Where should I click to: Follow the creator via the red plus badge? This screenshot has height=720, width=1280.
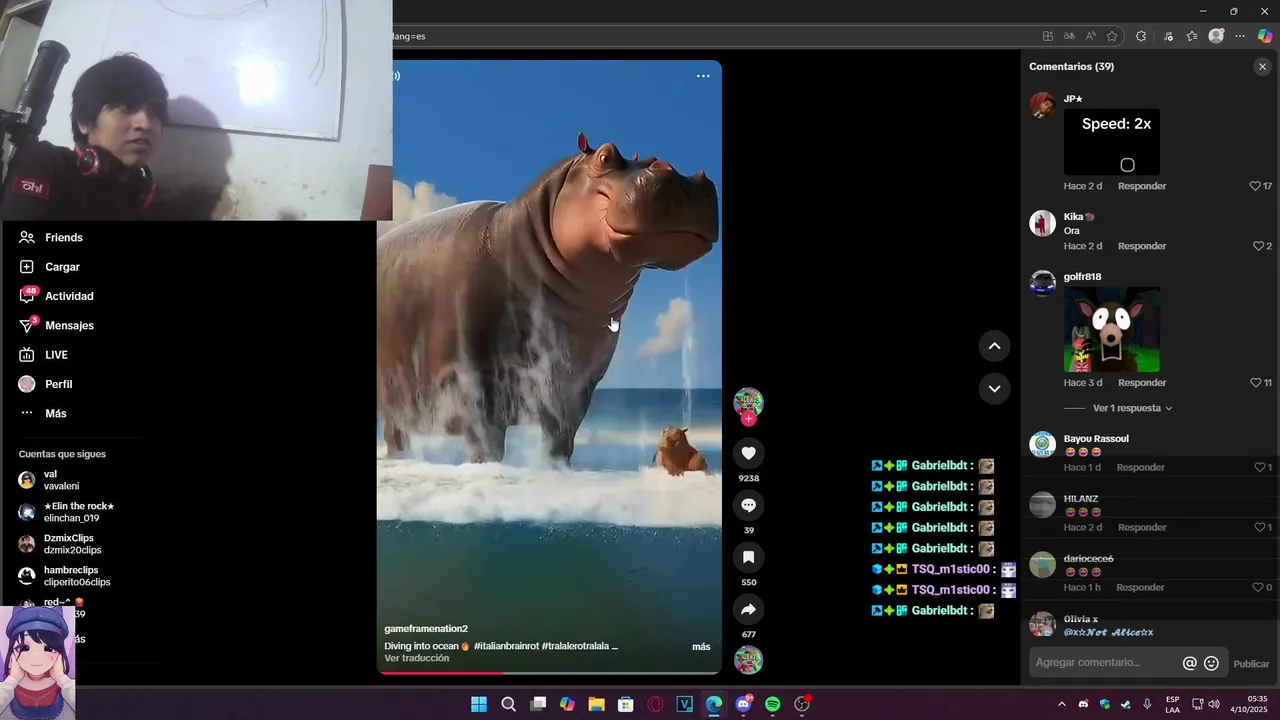click(x=748, y=419)
